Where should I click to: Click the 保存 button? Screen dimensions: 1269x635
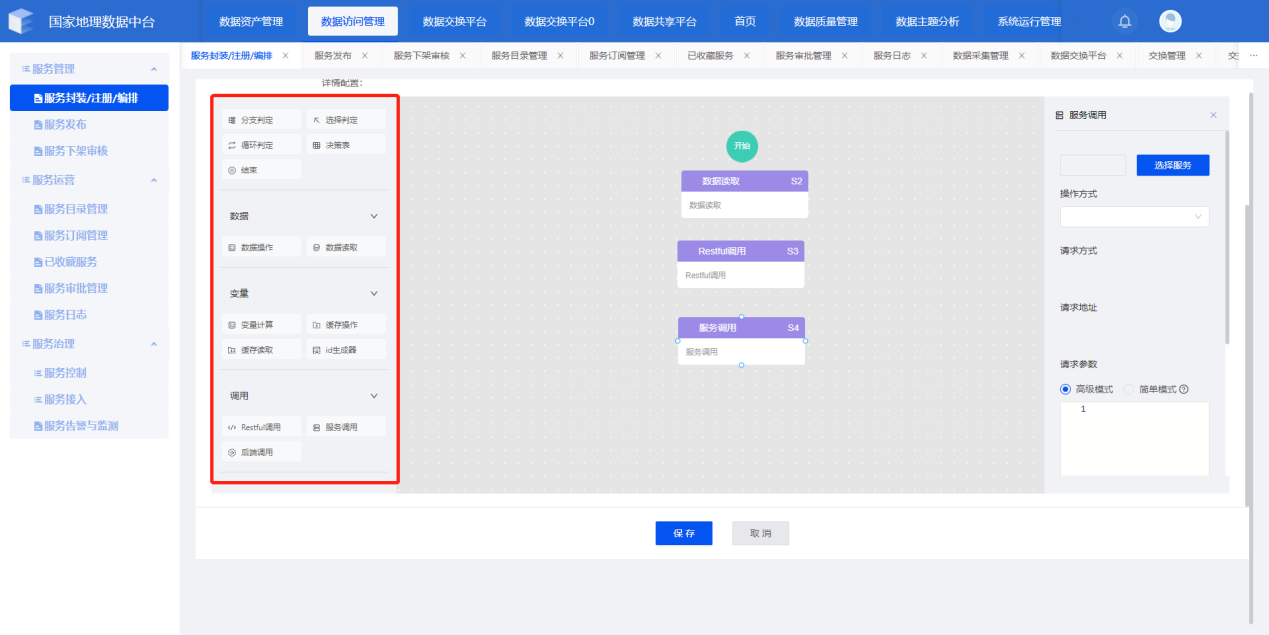point(684,533)
